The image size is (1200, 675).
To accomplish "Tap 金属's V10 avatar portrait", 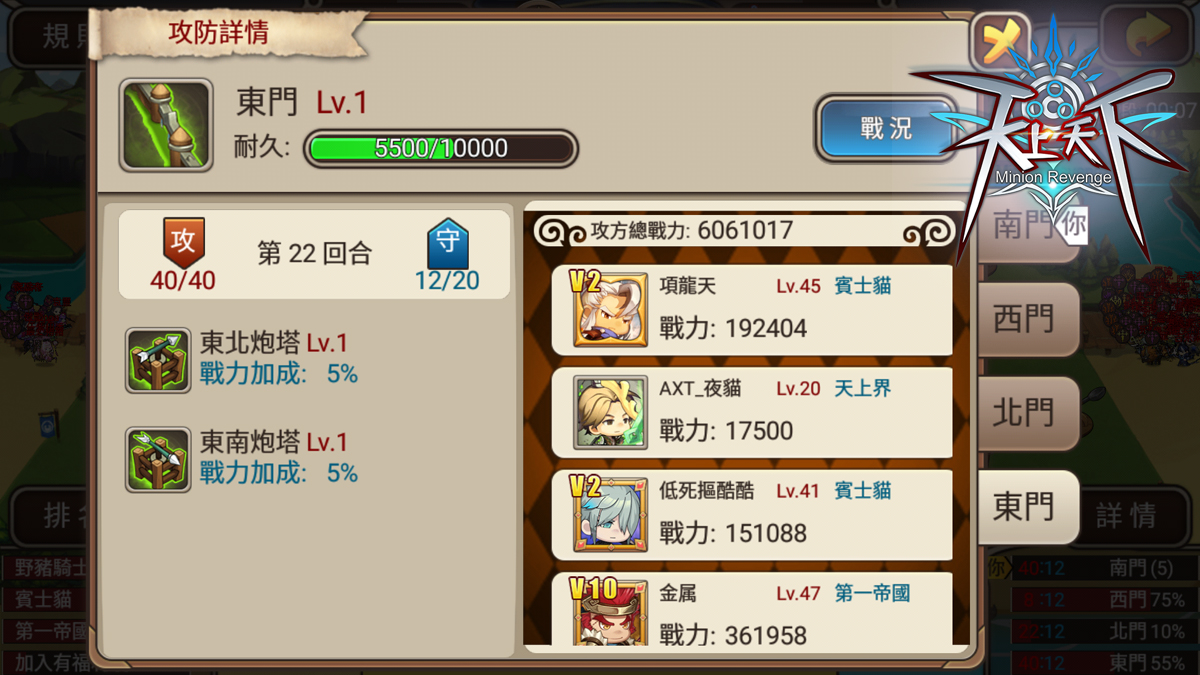I will click(610, 612).
